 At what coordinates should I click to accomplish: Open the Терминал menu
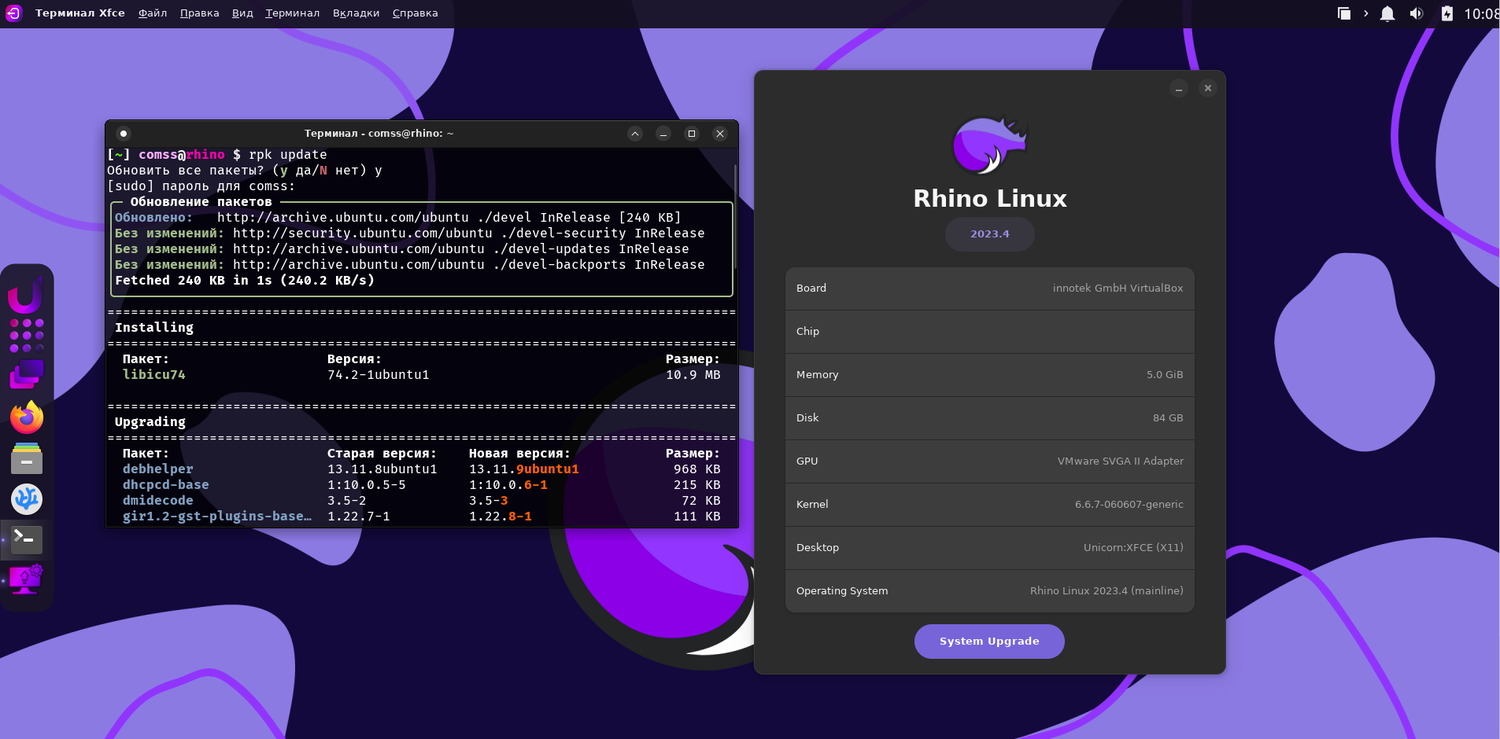tap(293, 13)
